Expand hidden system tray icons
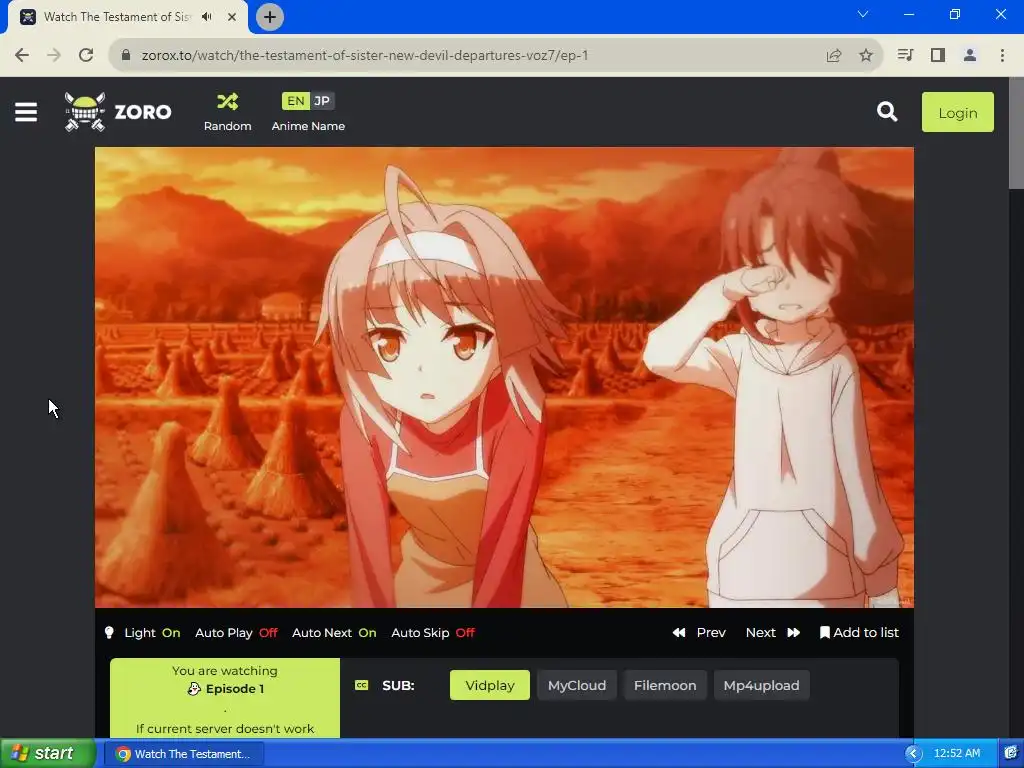Screen dimensions: 1024x768 (x=913, y=754)
